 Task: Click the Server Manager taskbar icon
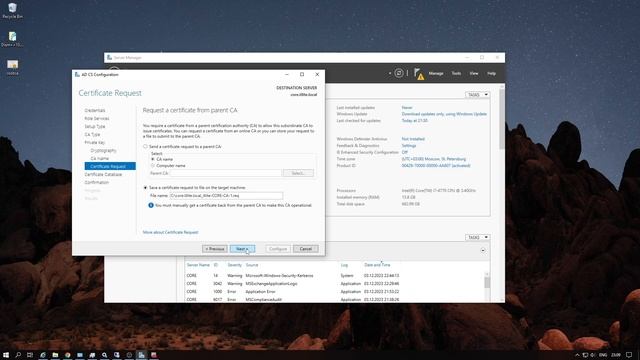(141, 355)
